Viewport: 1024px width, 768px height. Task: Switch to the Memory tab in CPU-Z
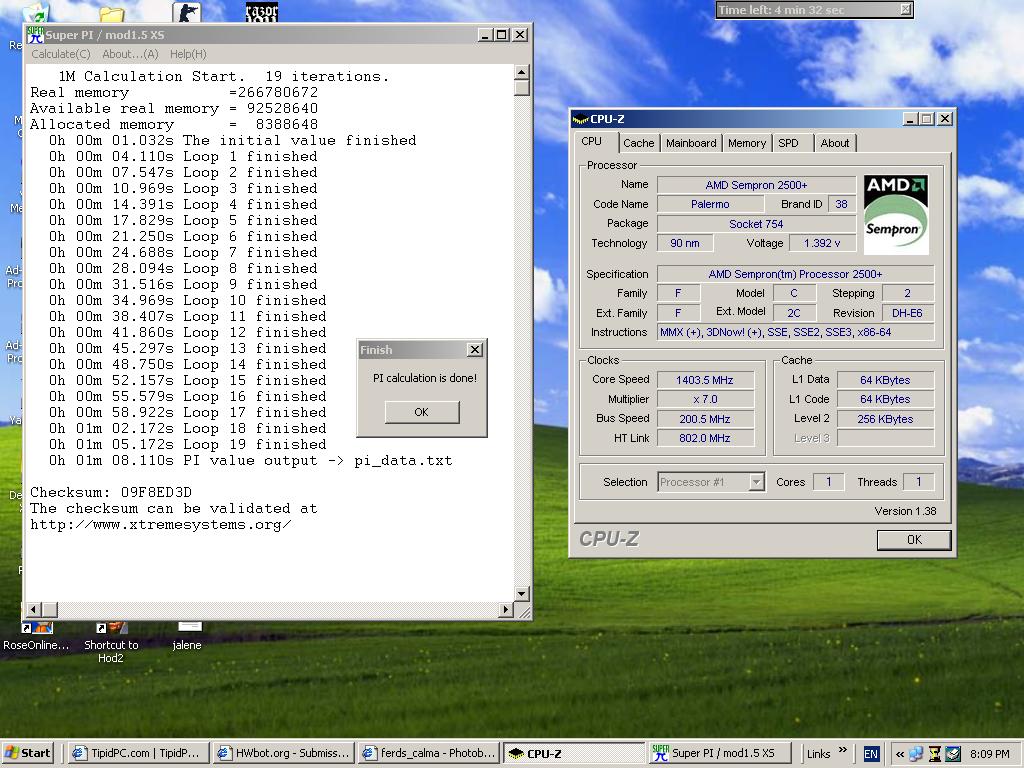(x=746, y=143)
